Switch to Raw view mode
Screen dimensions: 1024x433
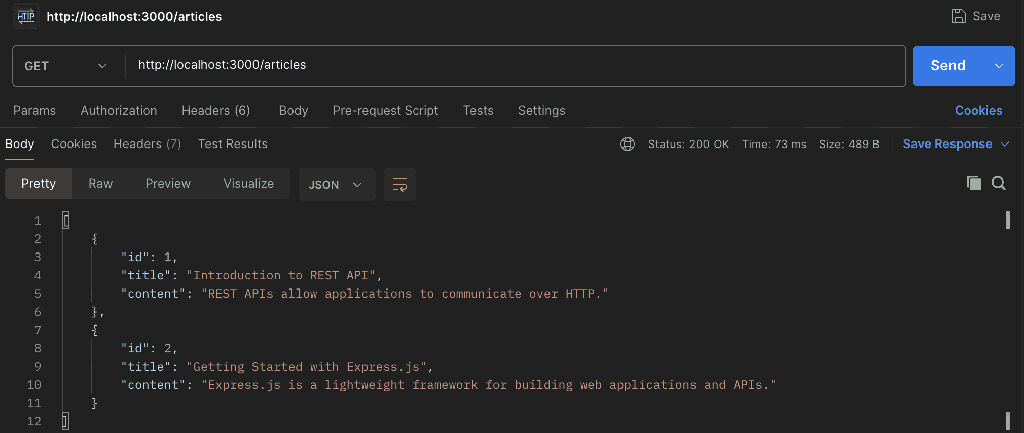[x=101, y=184]
